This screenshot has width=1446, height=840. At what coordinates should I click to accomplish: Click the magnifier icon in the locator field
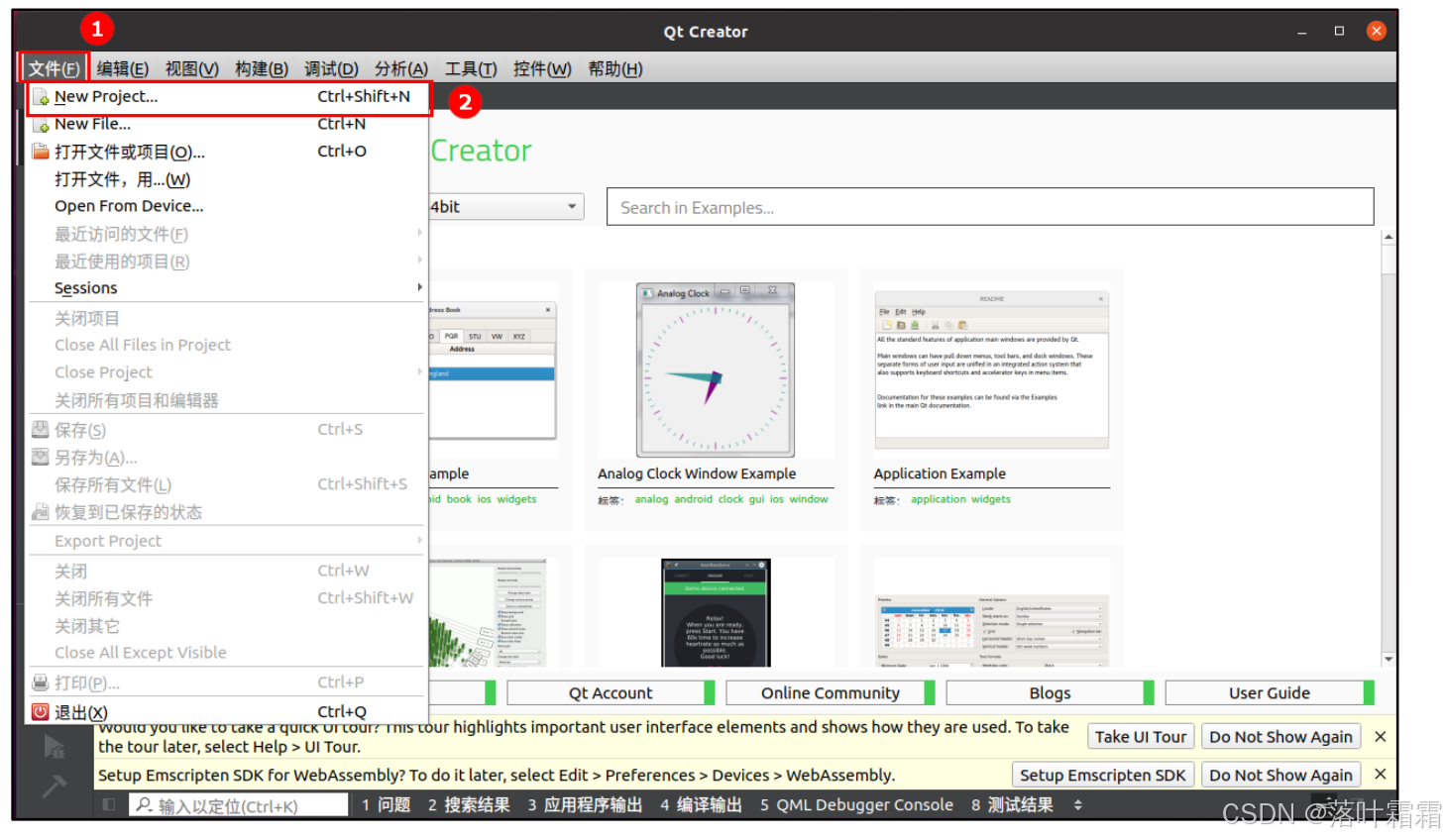tap(144, 805)
